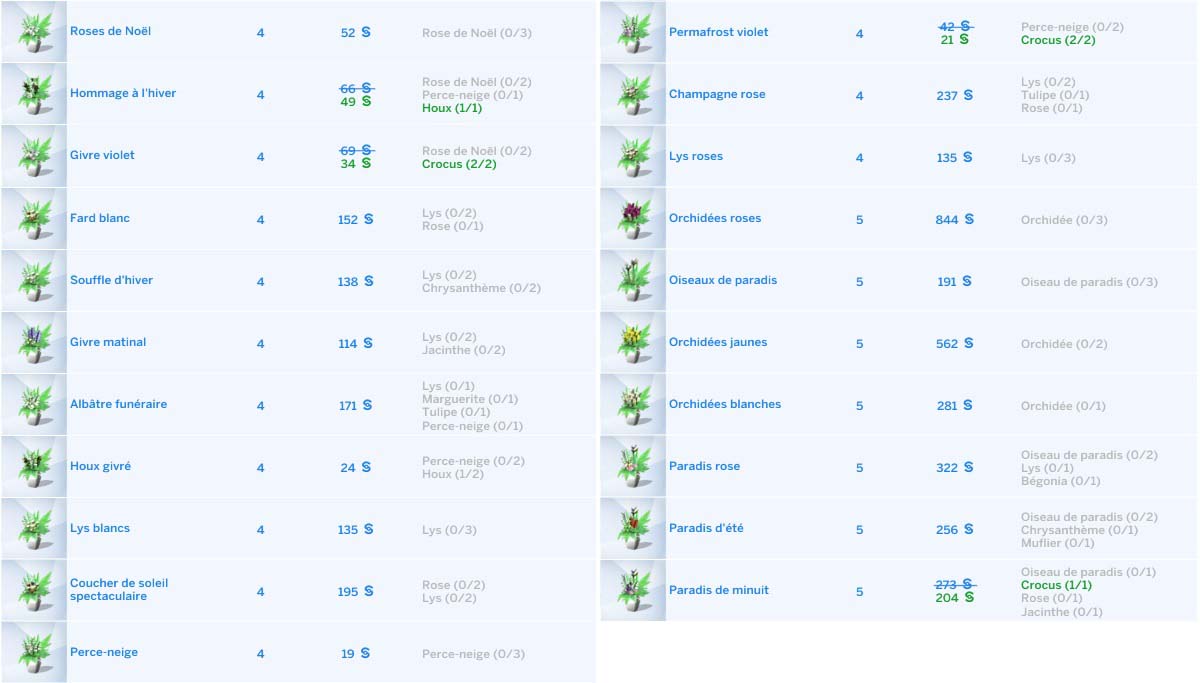Viewport: 1200px width, 683px height.
Task: Click the Paradis d'été bouquet icon
Action: [x=633, y=529]
